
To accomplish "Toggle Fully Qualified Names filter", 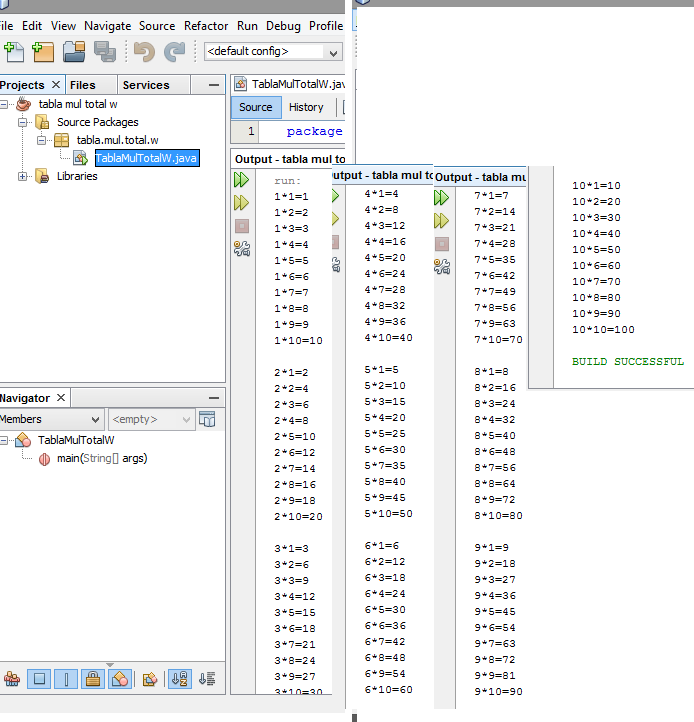I will click(150, 679).
